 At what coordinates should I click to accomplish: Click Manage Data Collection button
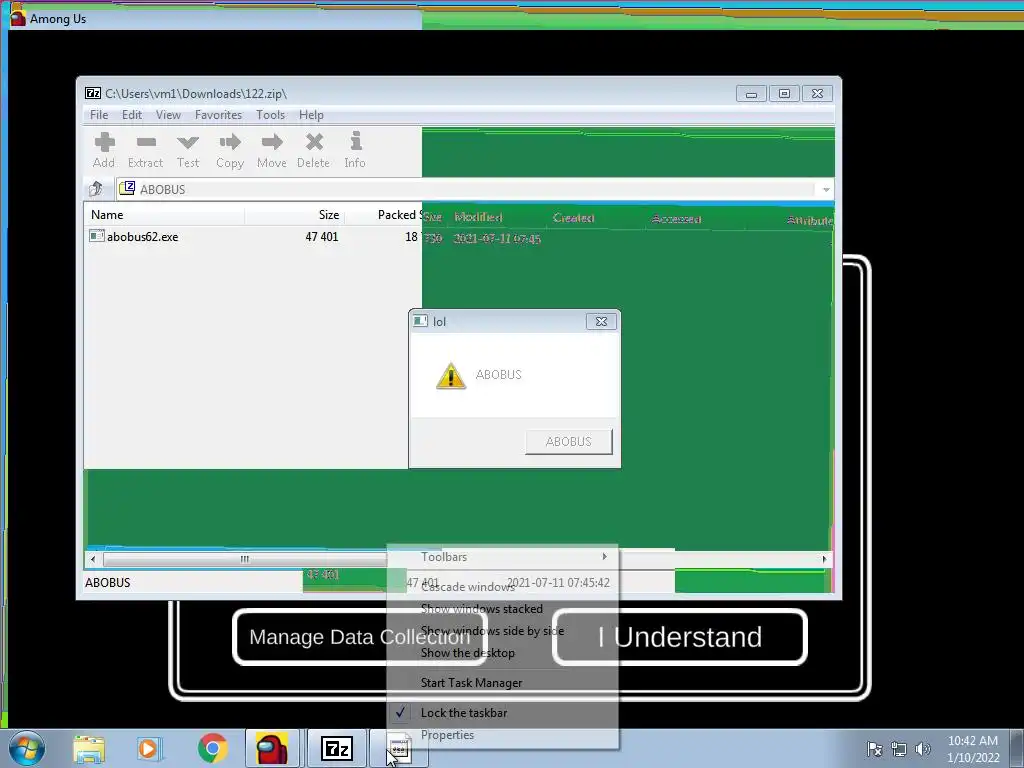[x=360, y=637]
